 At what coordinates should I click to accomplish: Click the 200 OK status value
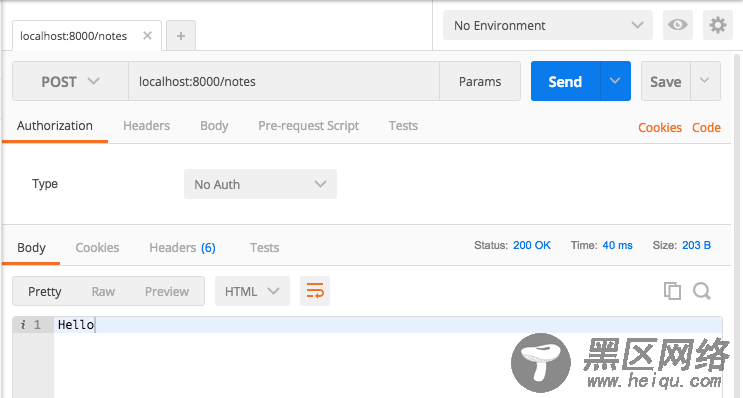tap(532, 245)
